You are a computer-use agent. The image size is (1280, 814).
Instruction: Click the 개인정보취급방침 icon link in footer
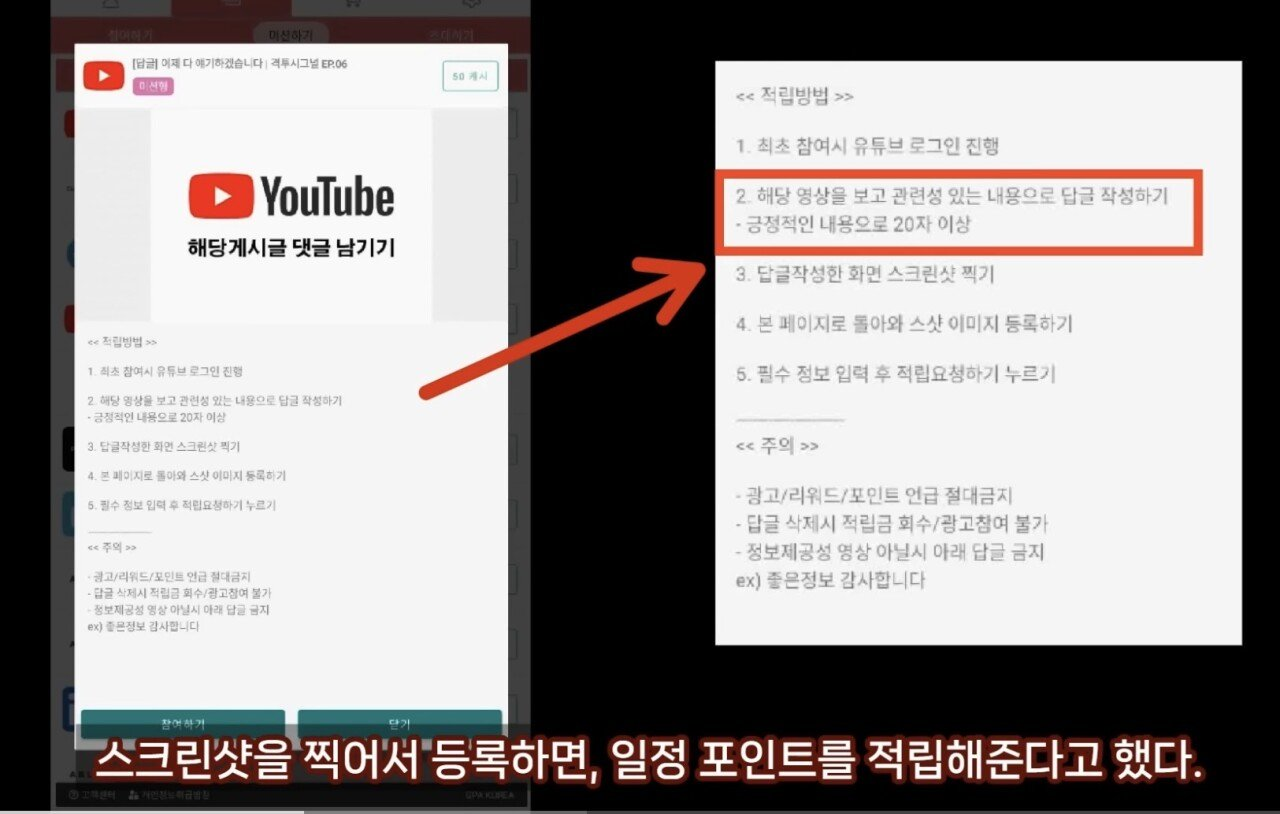click(x=134, y=795)
